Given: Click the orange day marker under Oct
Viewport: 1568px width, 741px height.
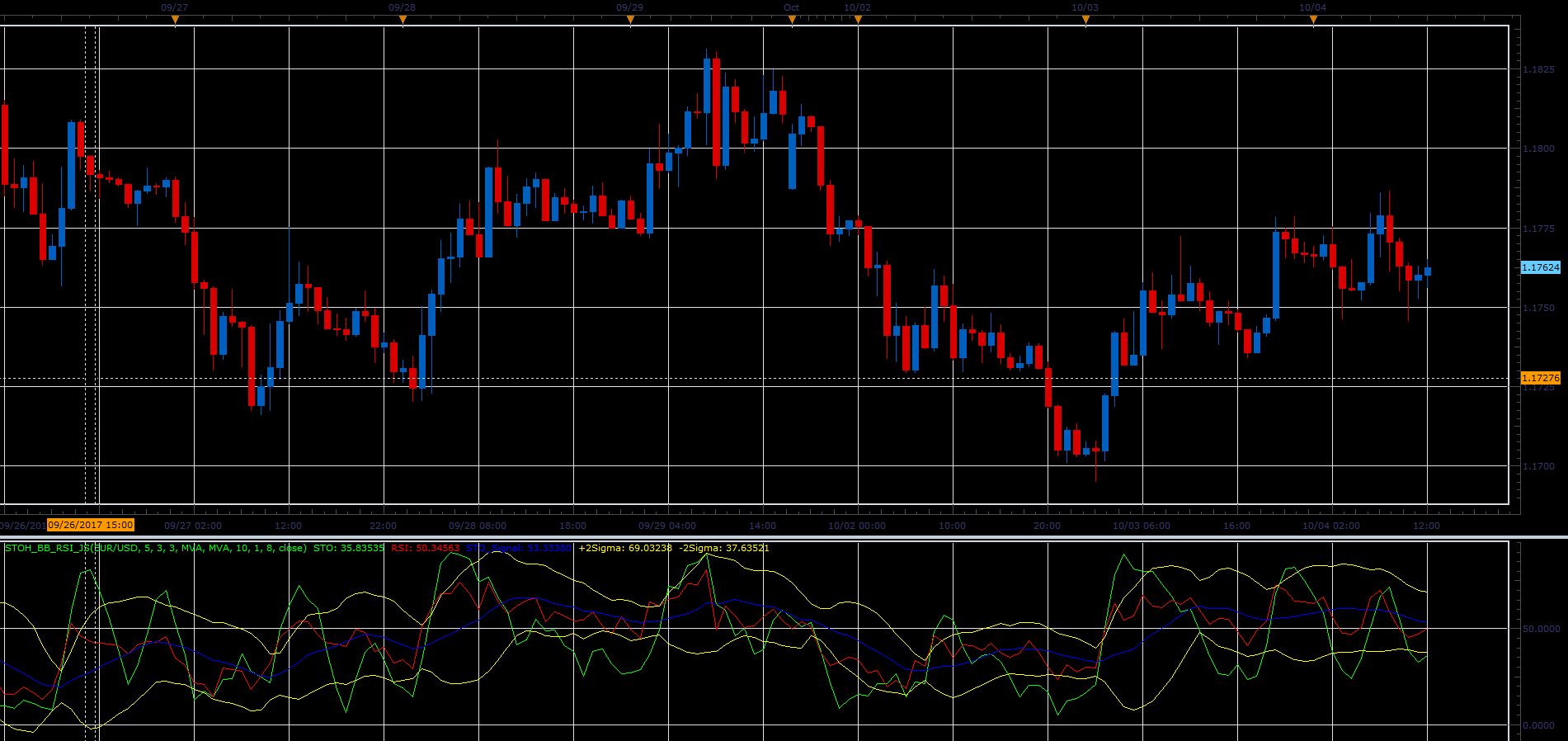Looking at the screenshot, I should [x=792, y=21].
